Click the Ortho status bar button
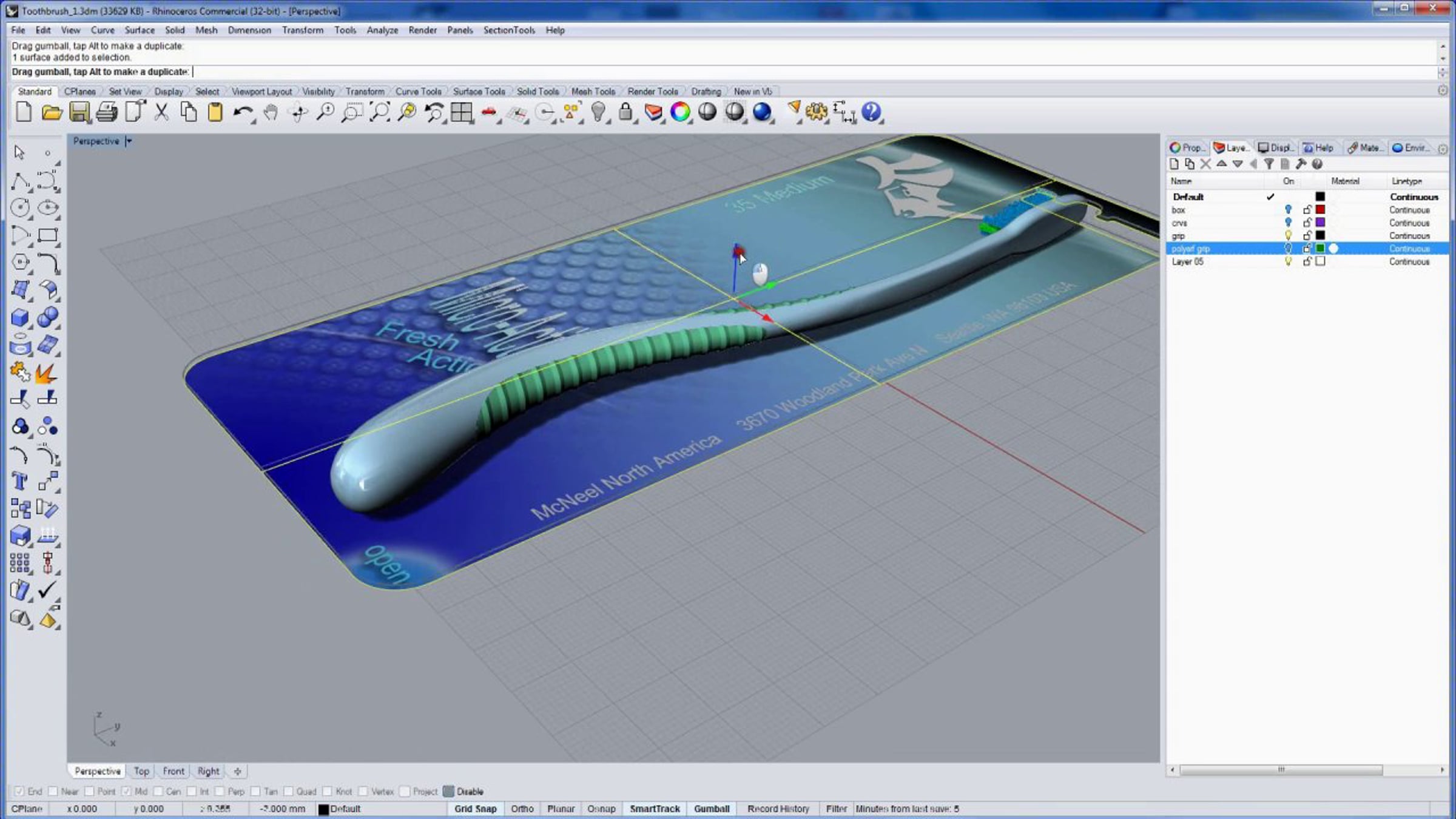The image size is (1456, 819). tap(522, 809)
